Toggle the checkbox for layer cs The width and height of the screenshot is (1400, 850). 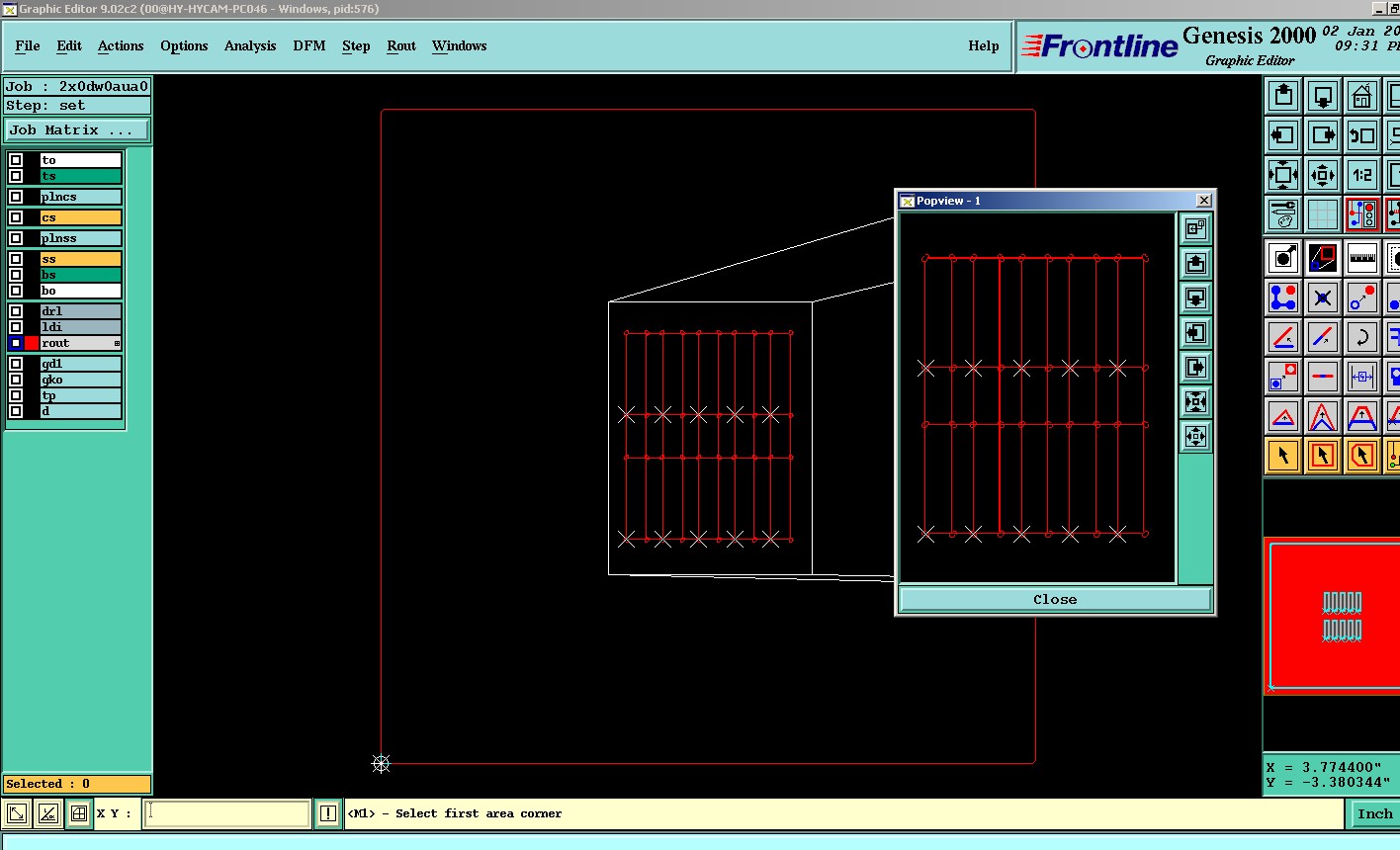tap(16, 217)
